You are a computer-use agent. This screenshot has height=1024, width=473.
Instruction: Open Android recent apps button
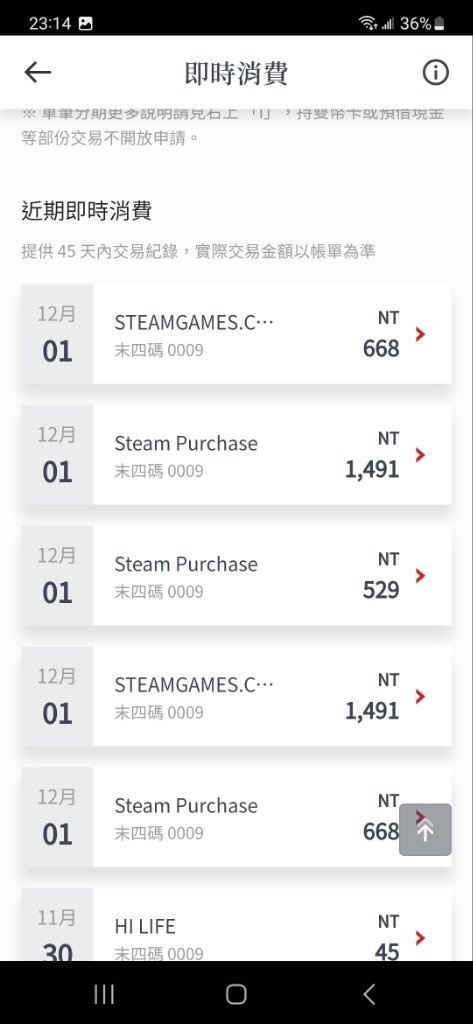(x=104, y=994)
